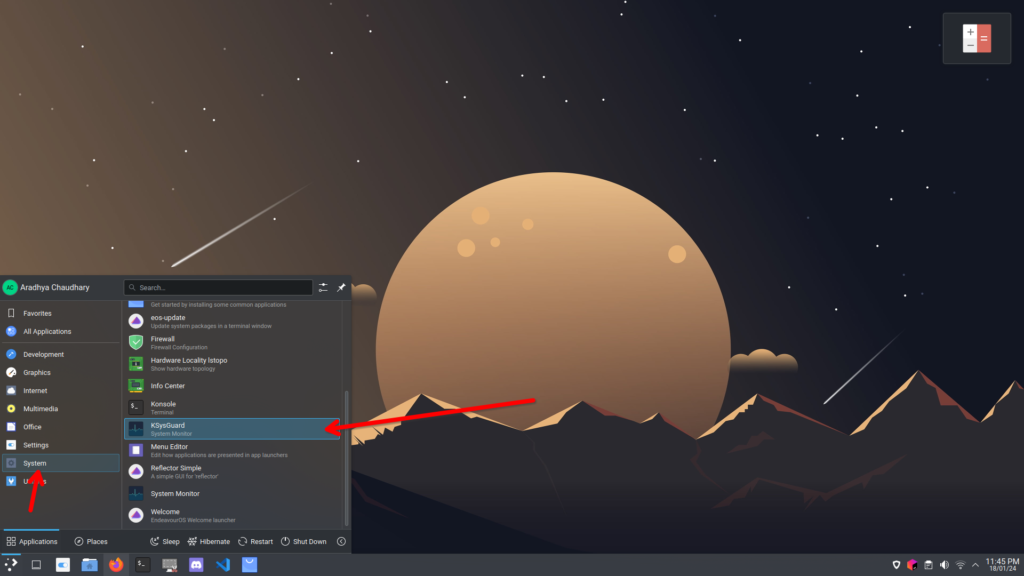This screenshot has width=1024, height=576.
Task: Launch KSysGuard System Monitor
Action: pyautogui.click(x=232, y=429)
